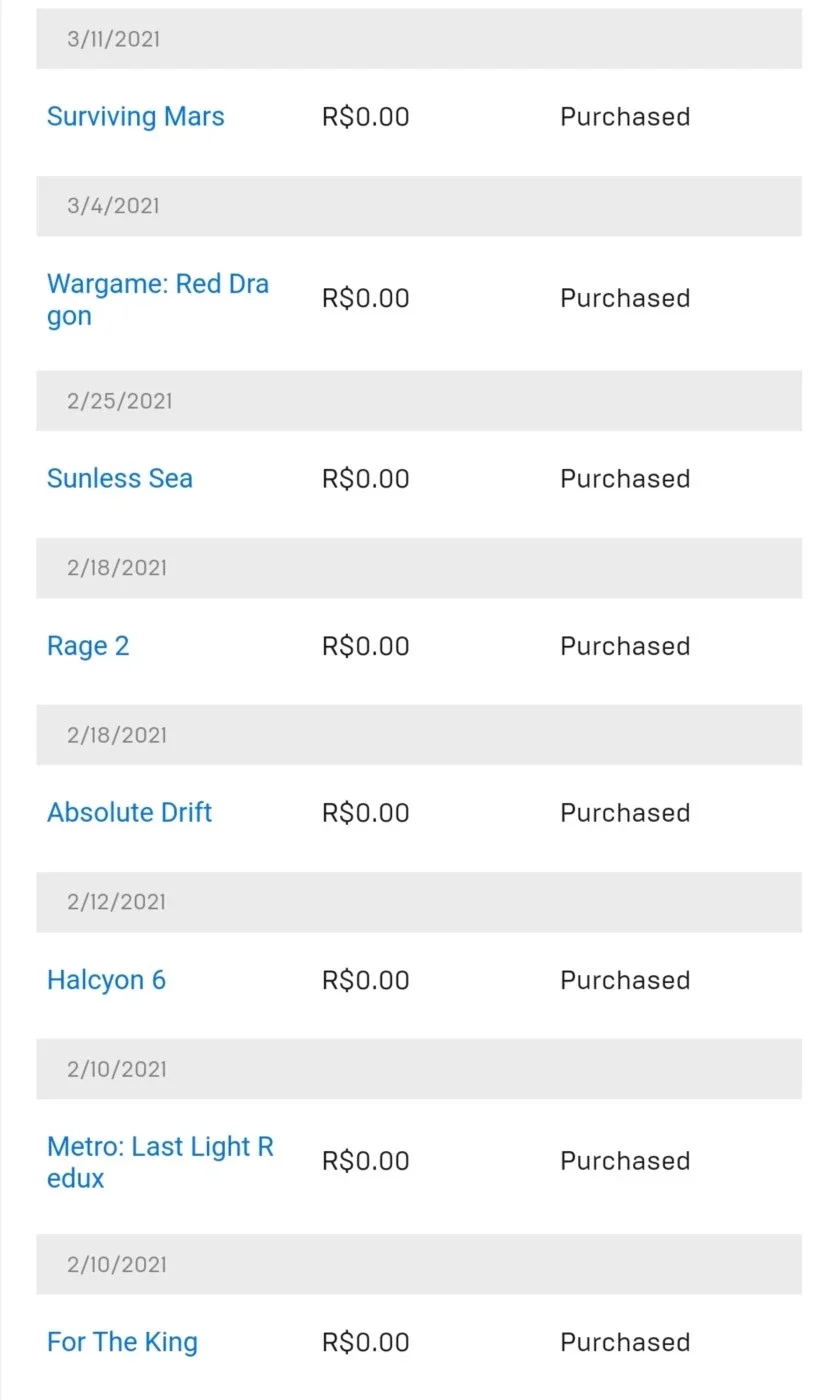Screen dimensions: 837x1400
Task: Click the 3/11/2021 date header
Action: (x=419, y=39)
